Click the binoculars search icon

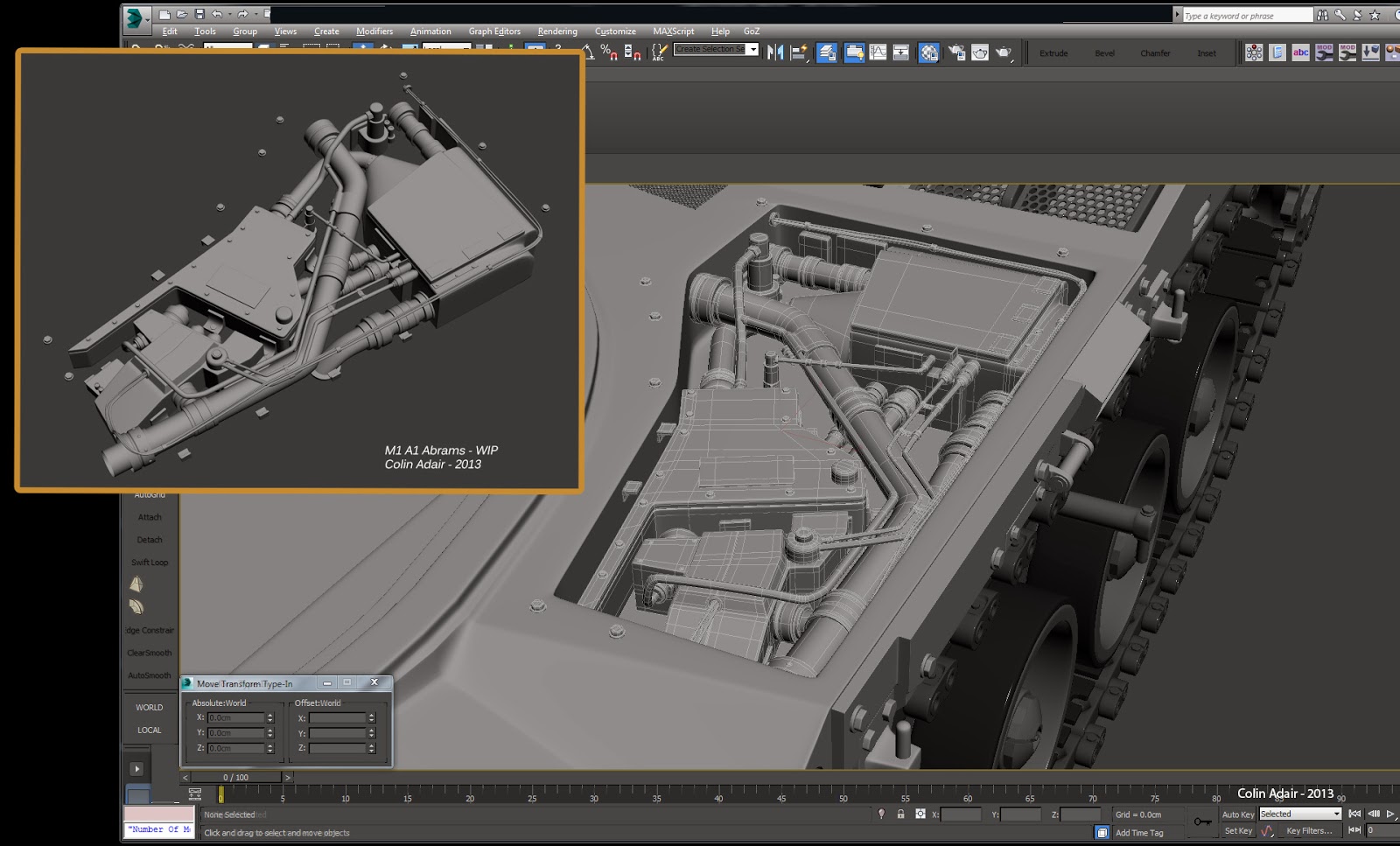pyautogui.click(x=1322, y=15)
